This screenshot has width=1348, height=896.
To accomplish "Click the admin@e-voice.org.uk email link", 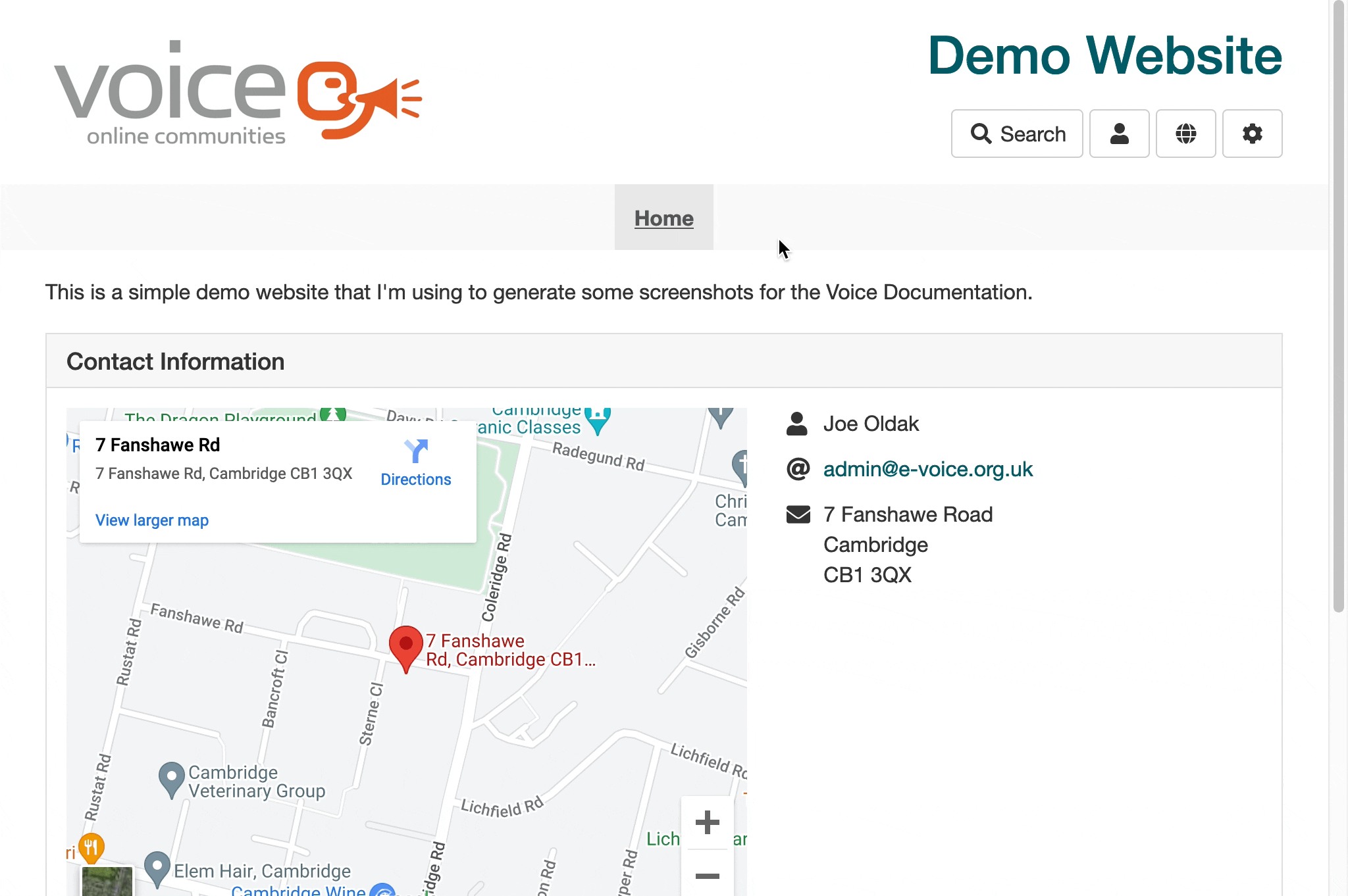I will [927, 469].
